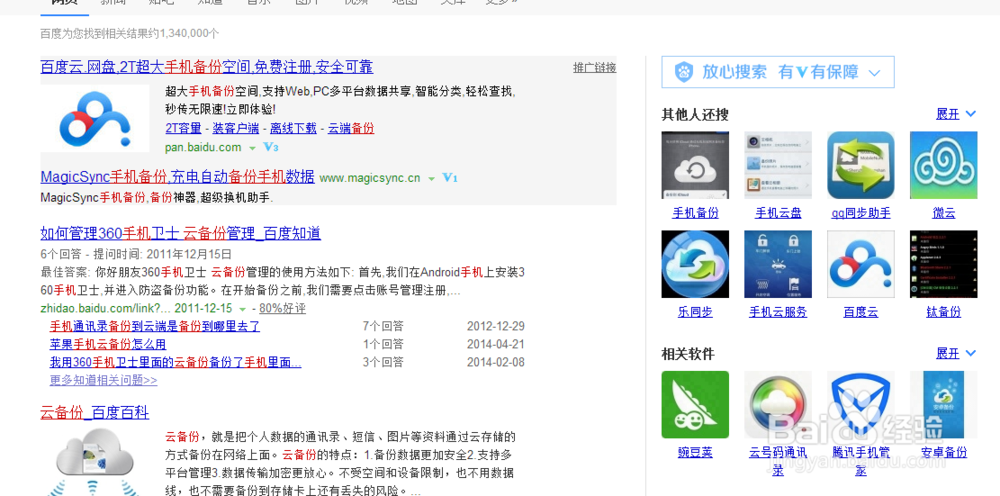Open the 手机云服务 thumbnail image
This screenshot has width=1000, height=496.
(x=778, y=264)
